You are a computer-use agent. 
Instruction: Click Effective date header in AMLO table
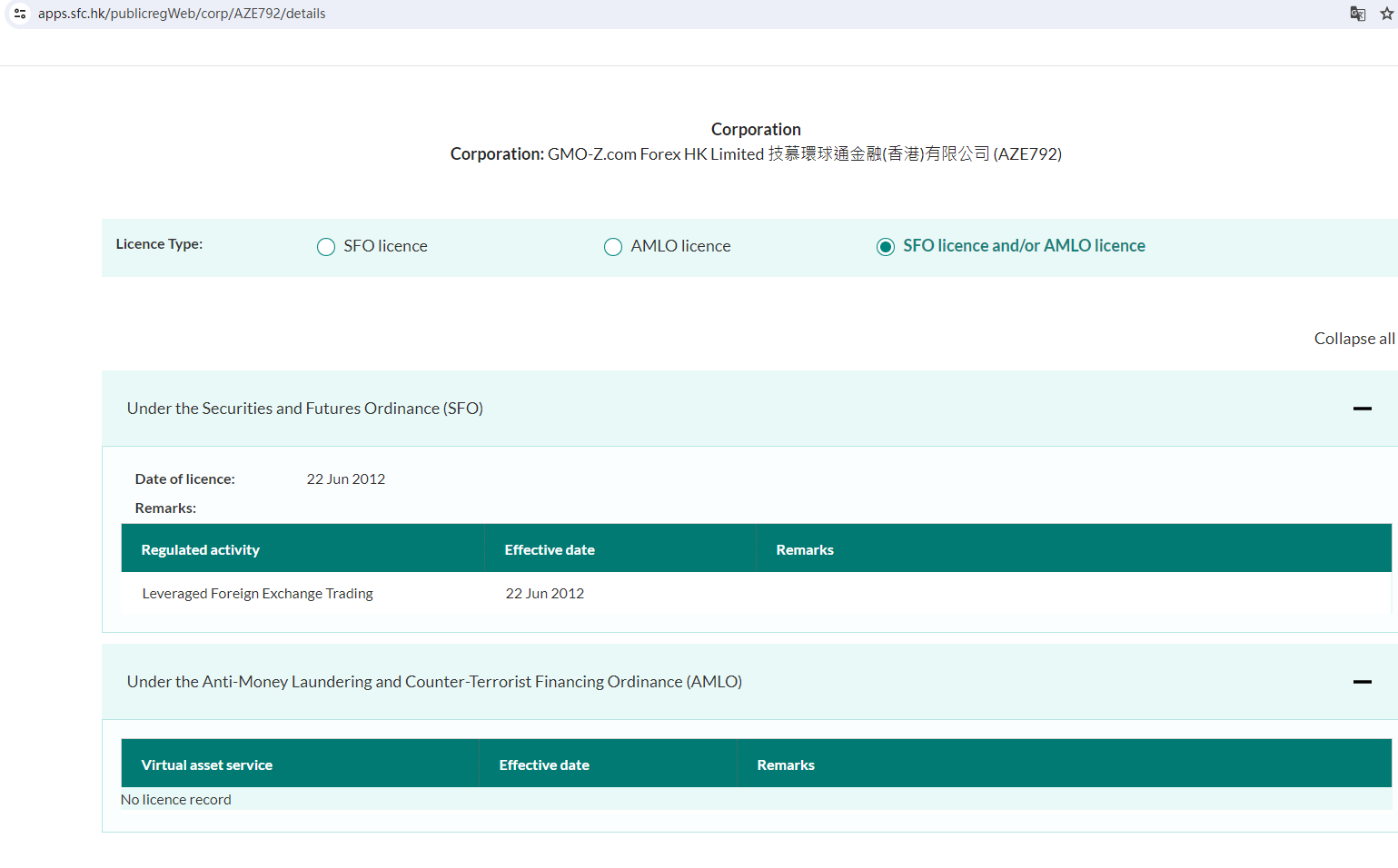[544, 765]
